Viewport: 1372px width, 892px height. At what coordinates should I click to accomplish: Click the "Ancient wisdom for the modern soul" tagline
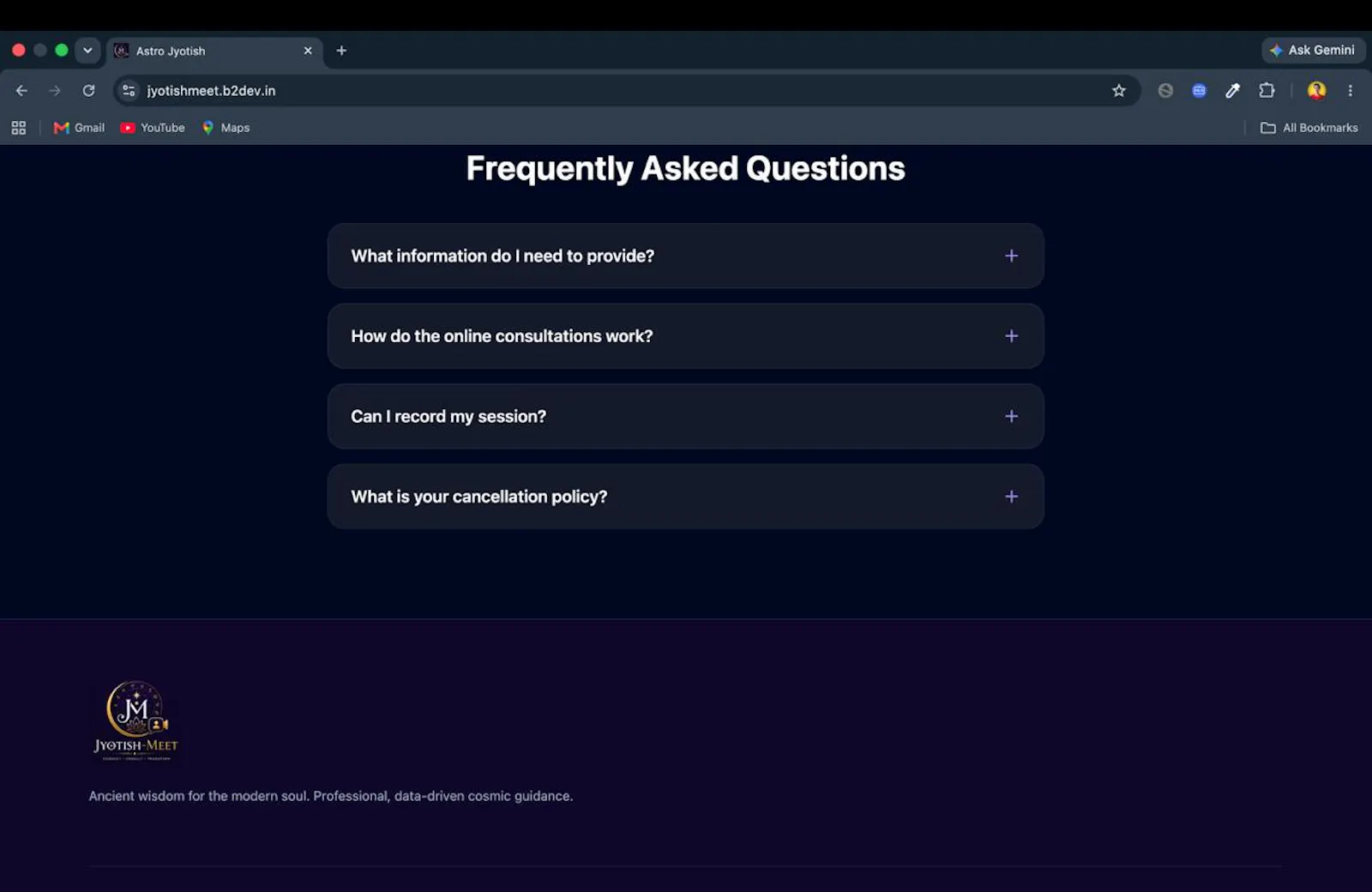(330, 796)
